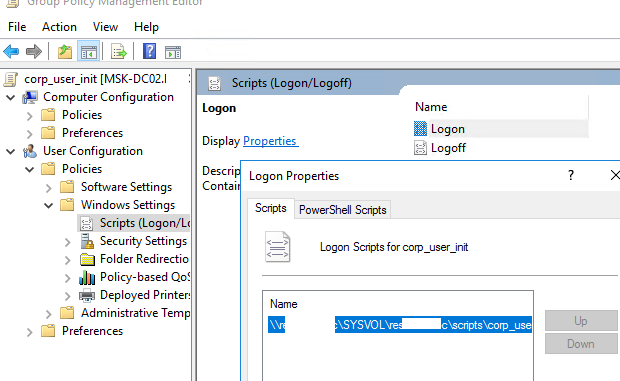
Task: Expand Preferences under Computer Configuration
Action: pos(30,134)
